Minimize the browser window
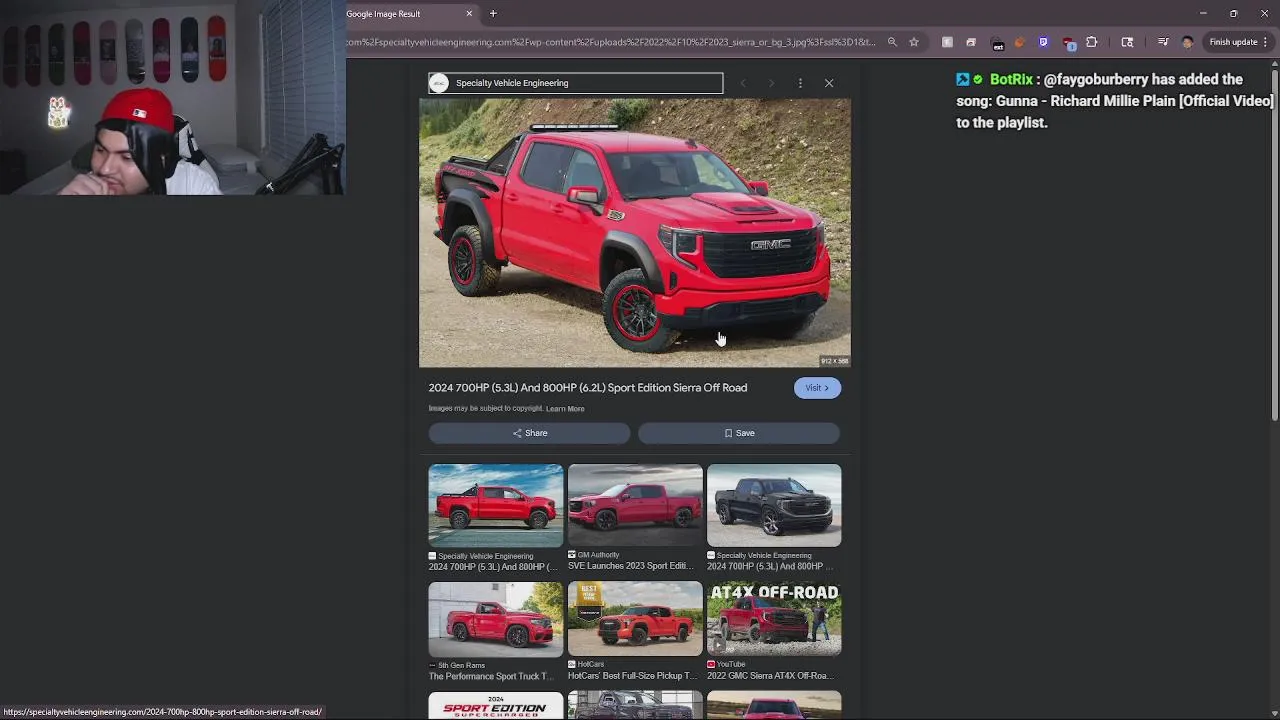This screenshot has height=720, width=1280. pos(1203,14)
